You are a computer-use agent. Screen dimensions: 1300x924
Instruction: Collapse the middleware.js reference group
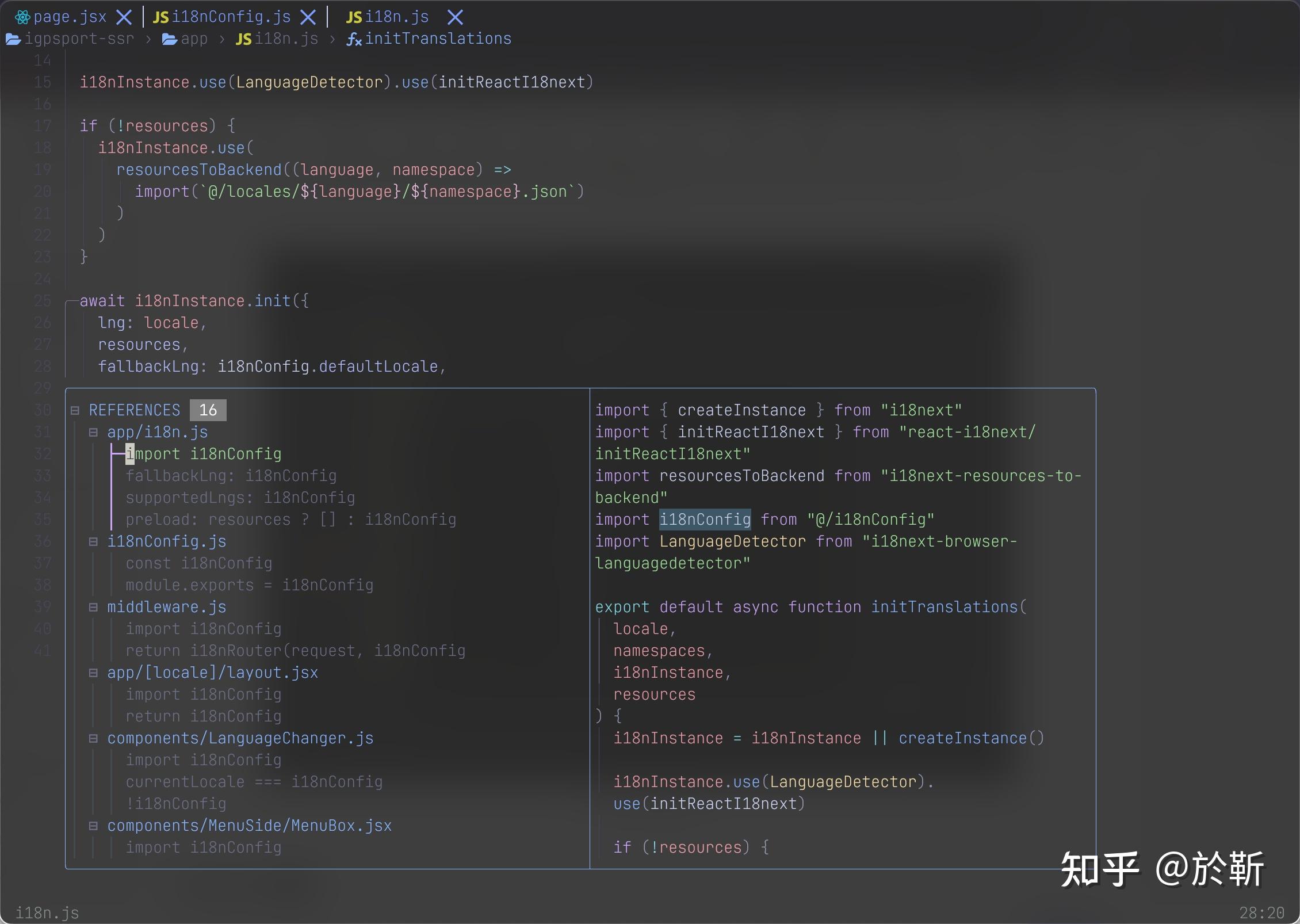click(x=94, y=607)
